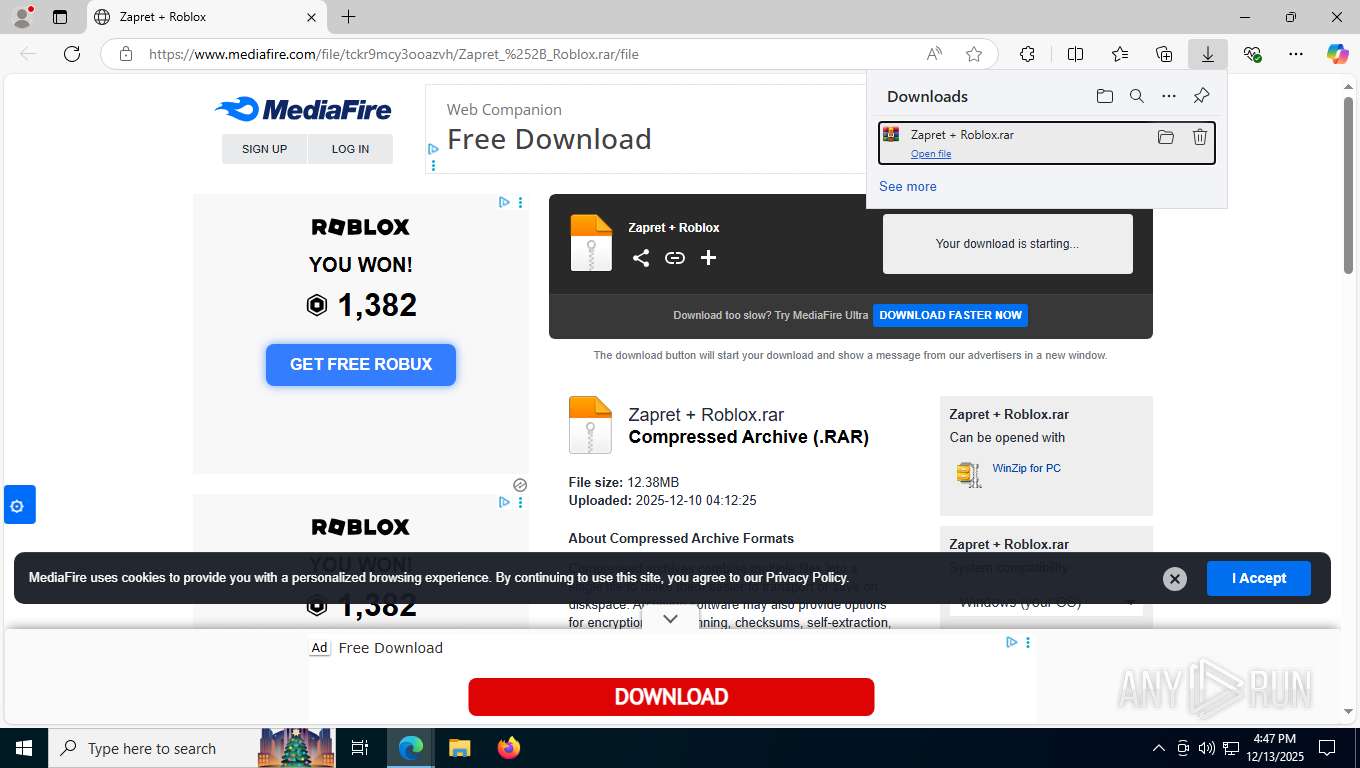Add this page to favorites star
Screen dimensions: 1360x768
(x=974, y=54)
